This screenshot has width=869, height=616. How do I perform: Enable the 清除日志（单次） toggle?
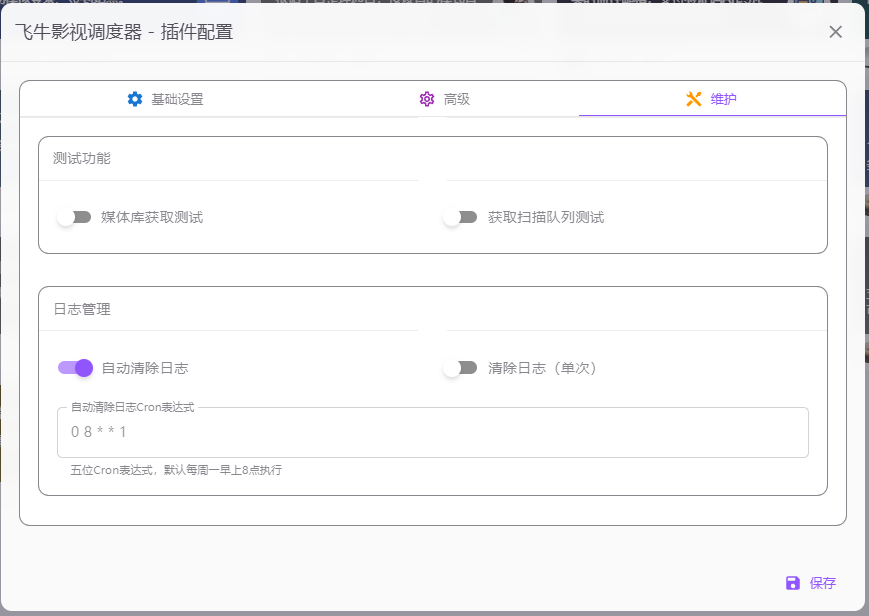(459, 367)
